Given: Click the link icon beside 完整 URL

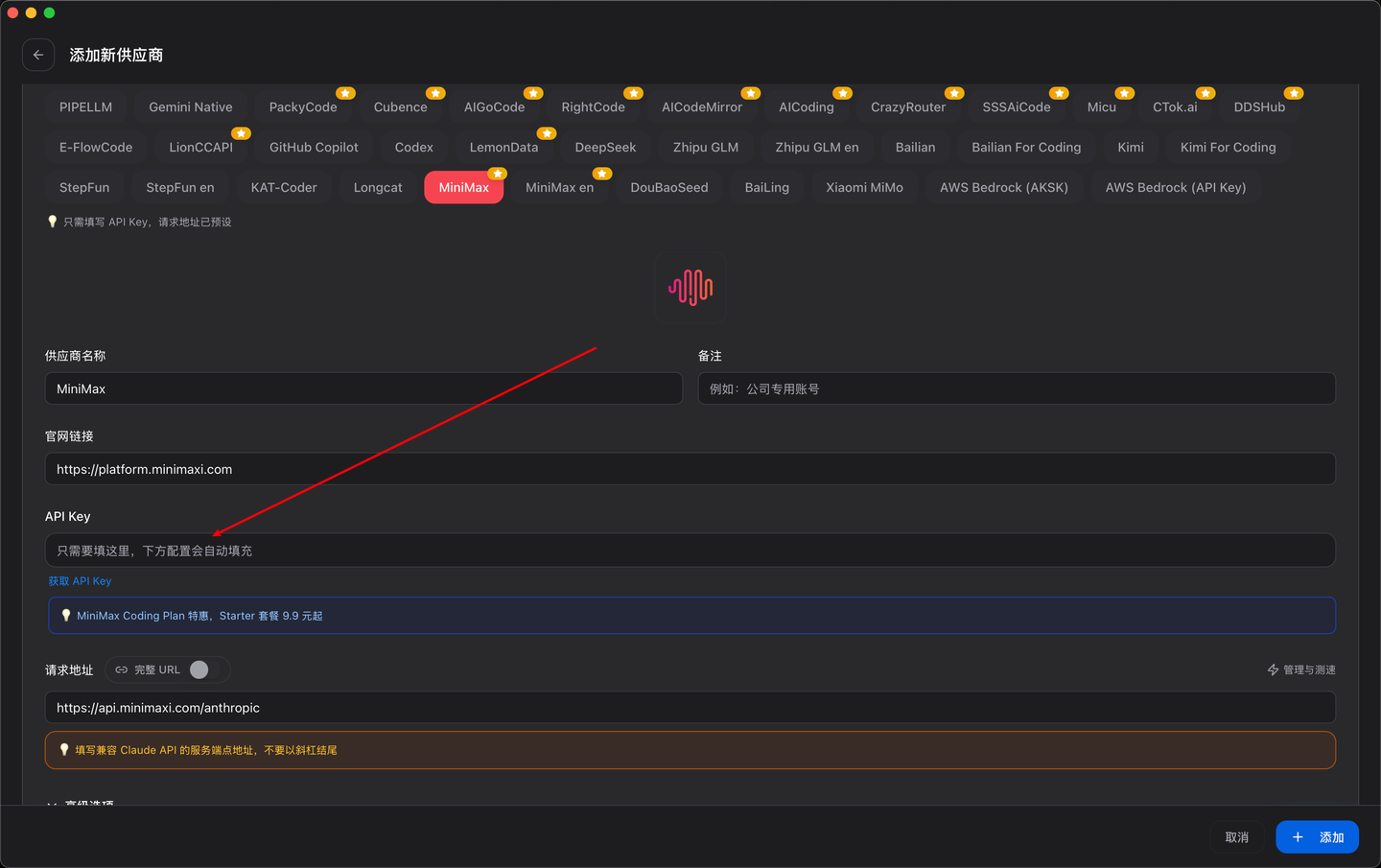Looking at the screenshot, I should point(122,669).
